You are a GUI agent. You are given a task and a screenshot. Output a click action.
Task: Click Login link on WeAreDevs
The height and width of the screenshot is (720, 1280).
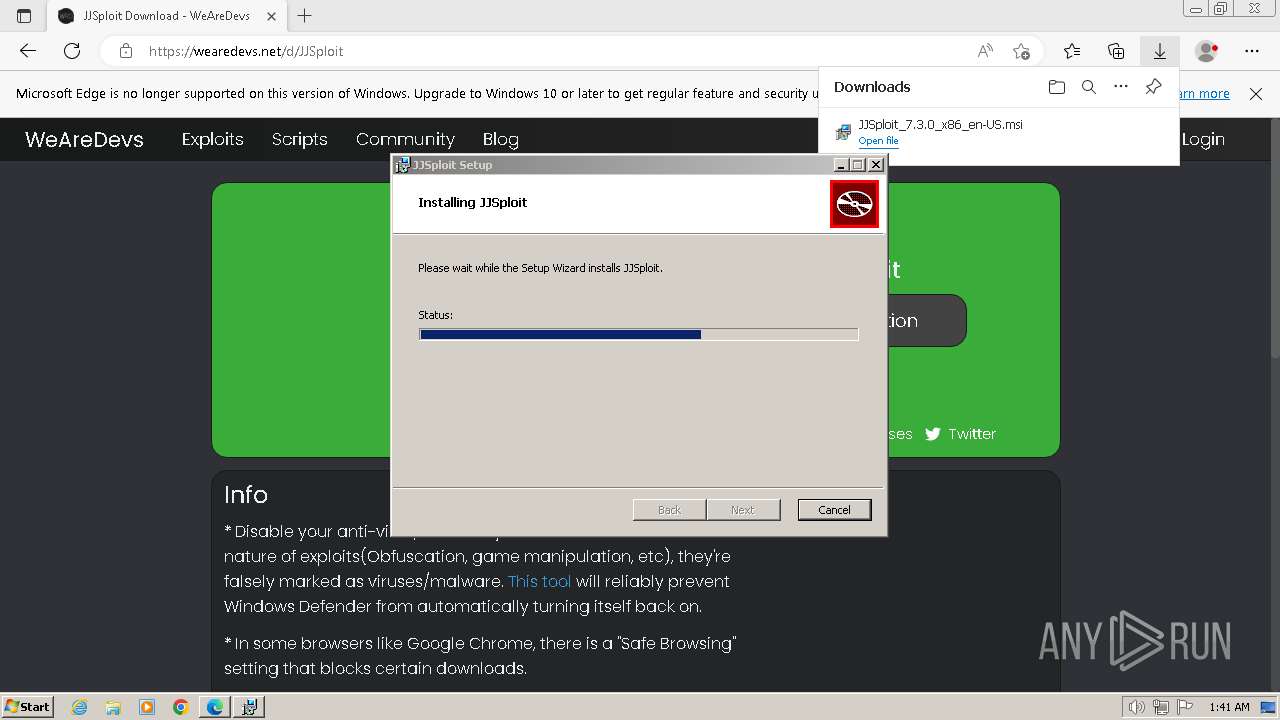point(1203,139)
